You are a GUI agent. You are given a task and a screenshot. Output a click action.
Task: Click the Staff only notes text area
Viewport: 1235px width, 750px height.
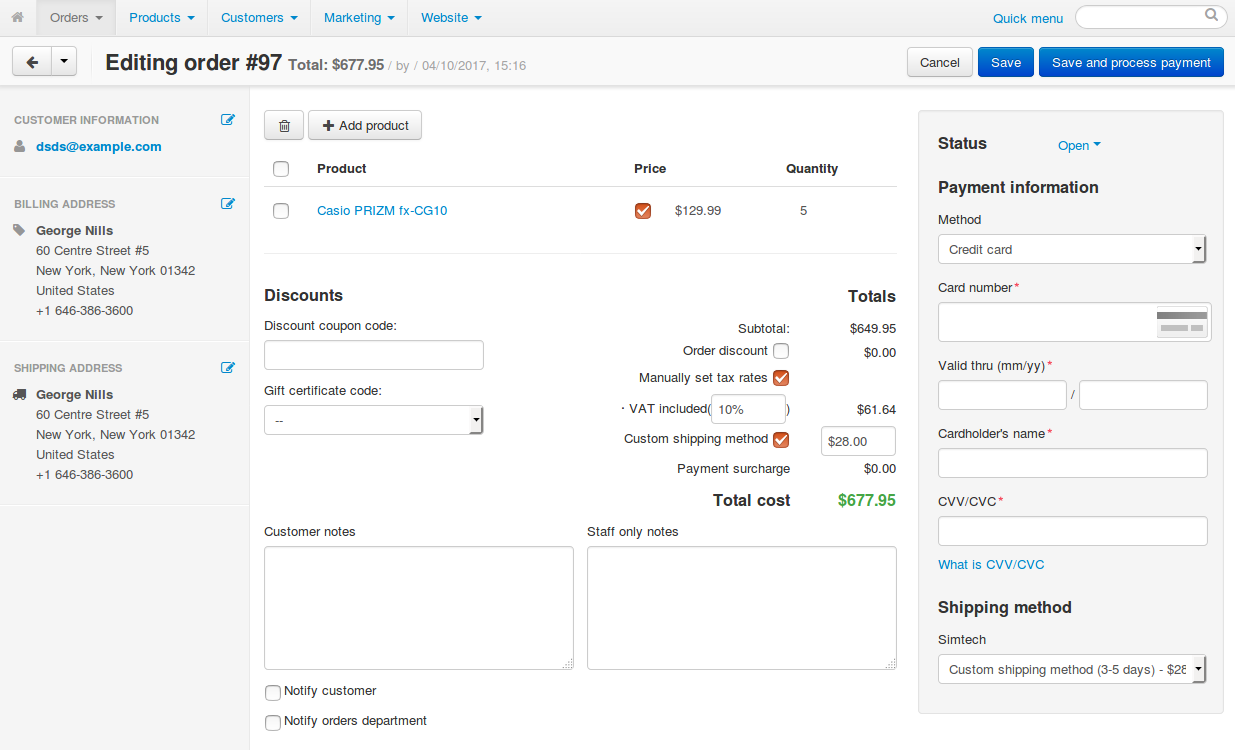point(742,608)
